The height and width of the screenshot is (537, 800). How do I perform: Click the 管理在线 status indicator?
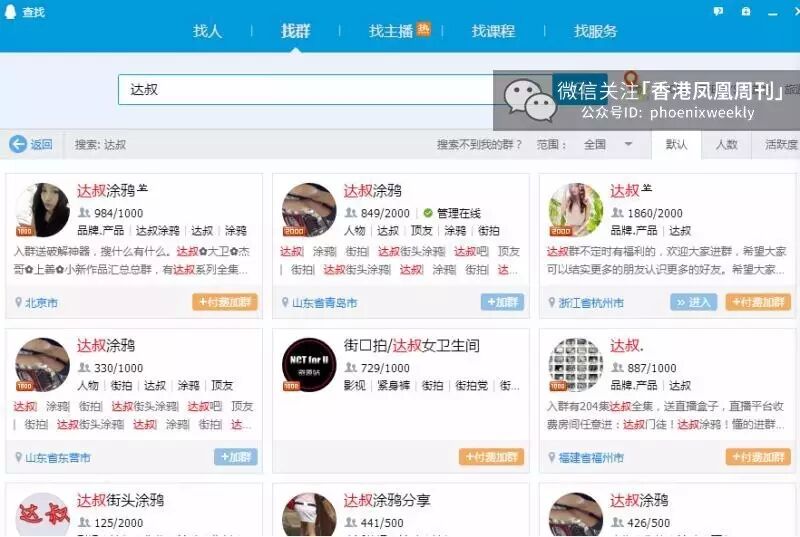(x=452, y=213)
